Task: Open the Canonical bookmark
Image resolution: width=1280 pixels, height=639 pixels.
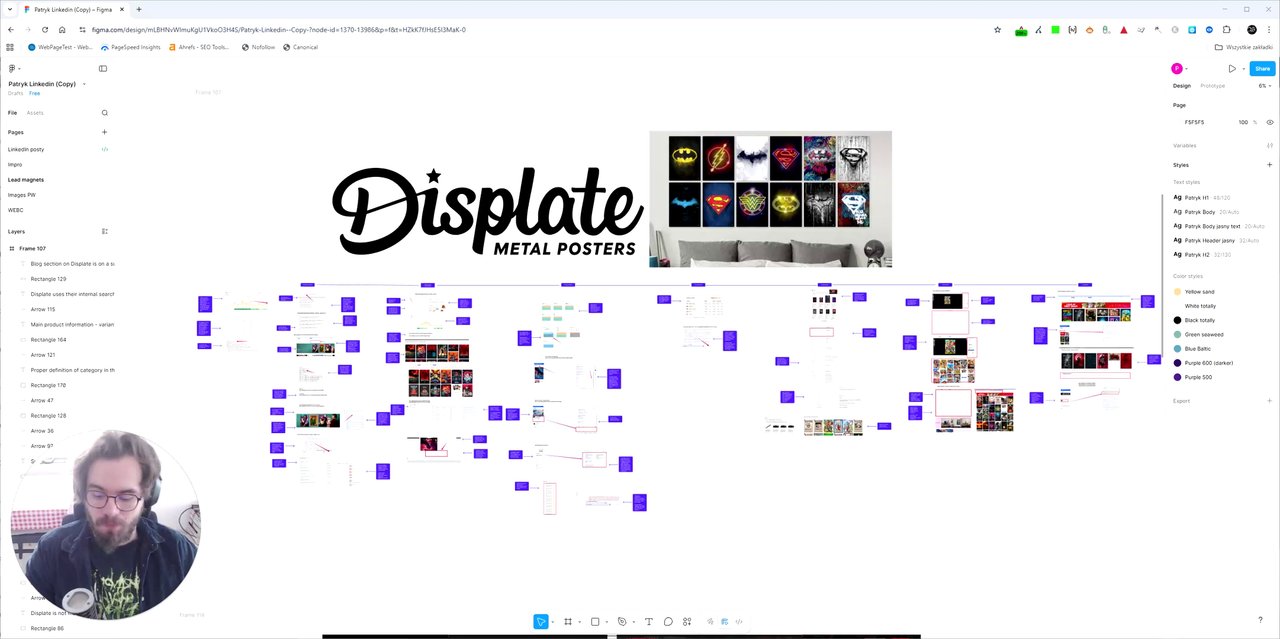Action: pyautogui.click(x=300, y=47)
